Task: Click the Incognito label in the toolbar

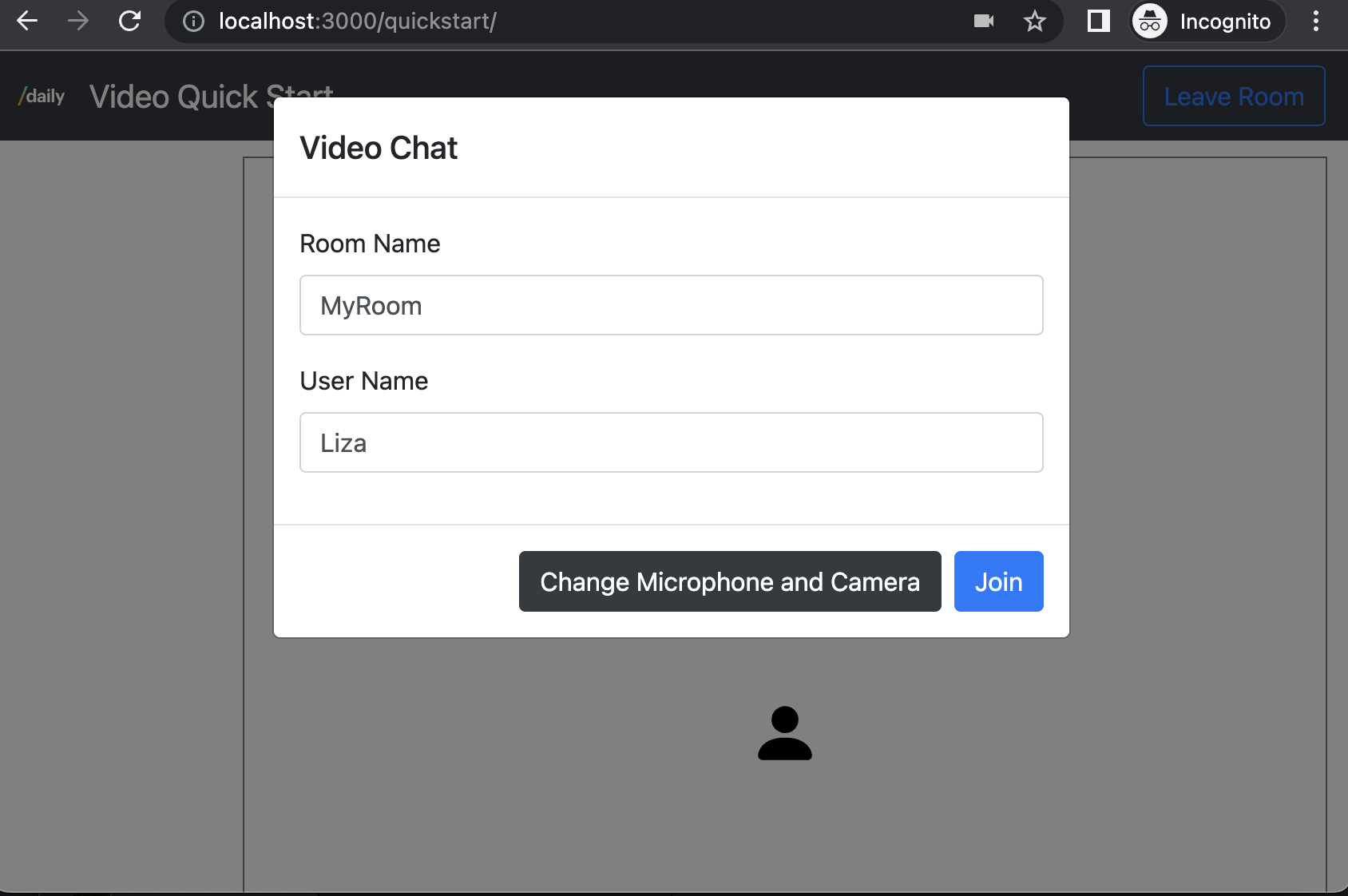Action: pyautogui.click(x=1224, y=22)
